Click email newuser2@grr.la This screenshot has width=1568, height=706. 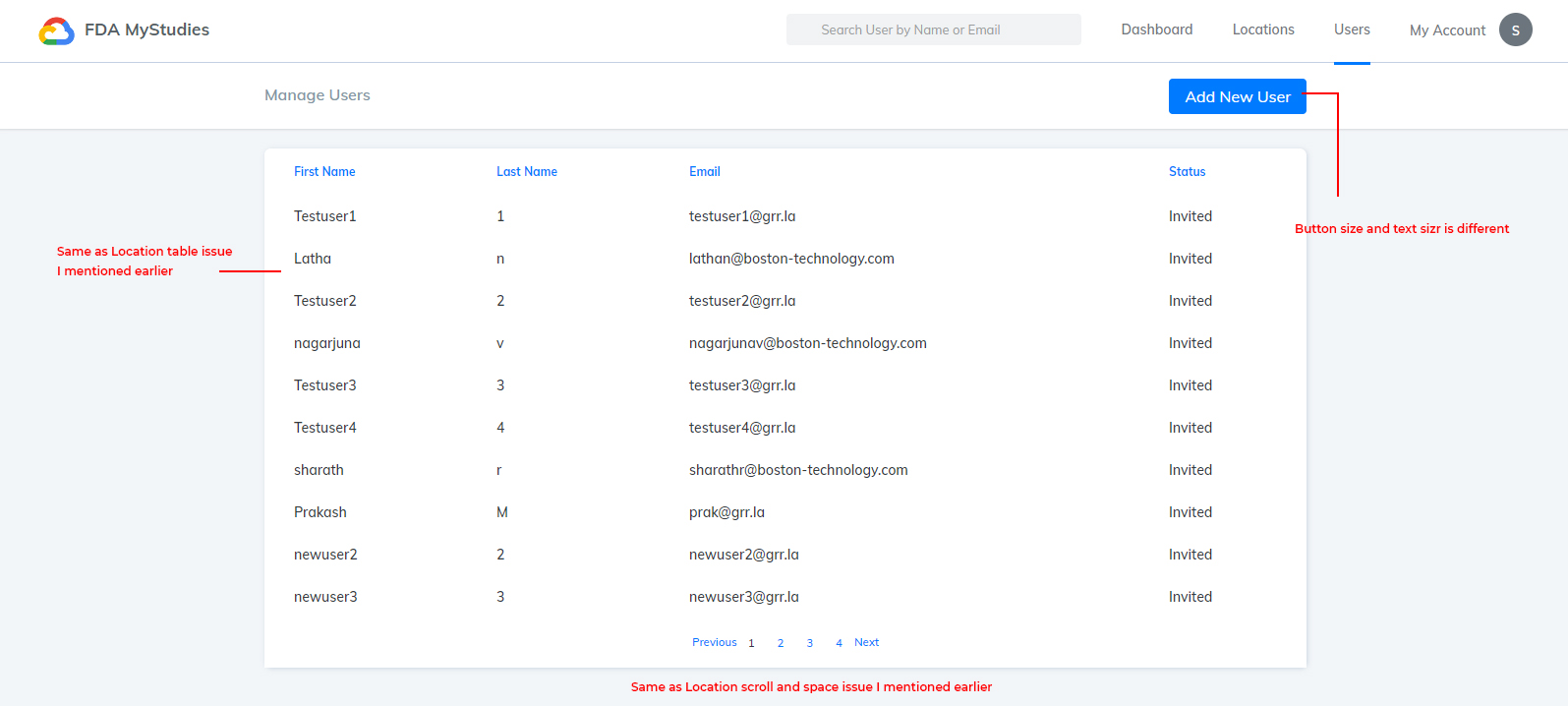(744, 555)
